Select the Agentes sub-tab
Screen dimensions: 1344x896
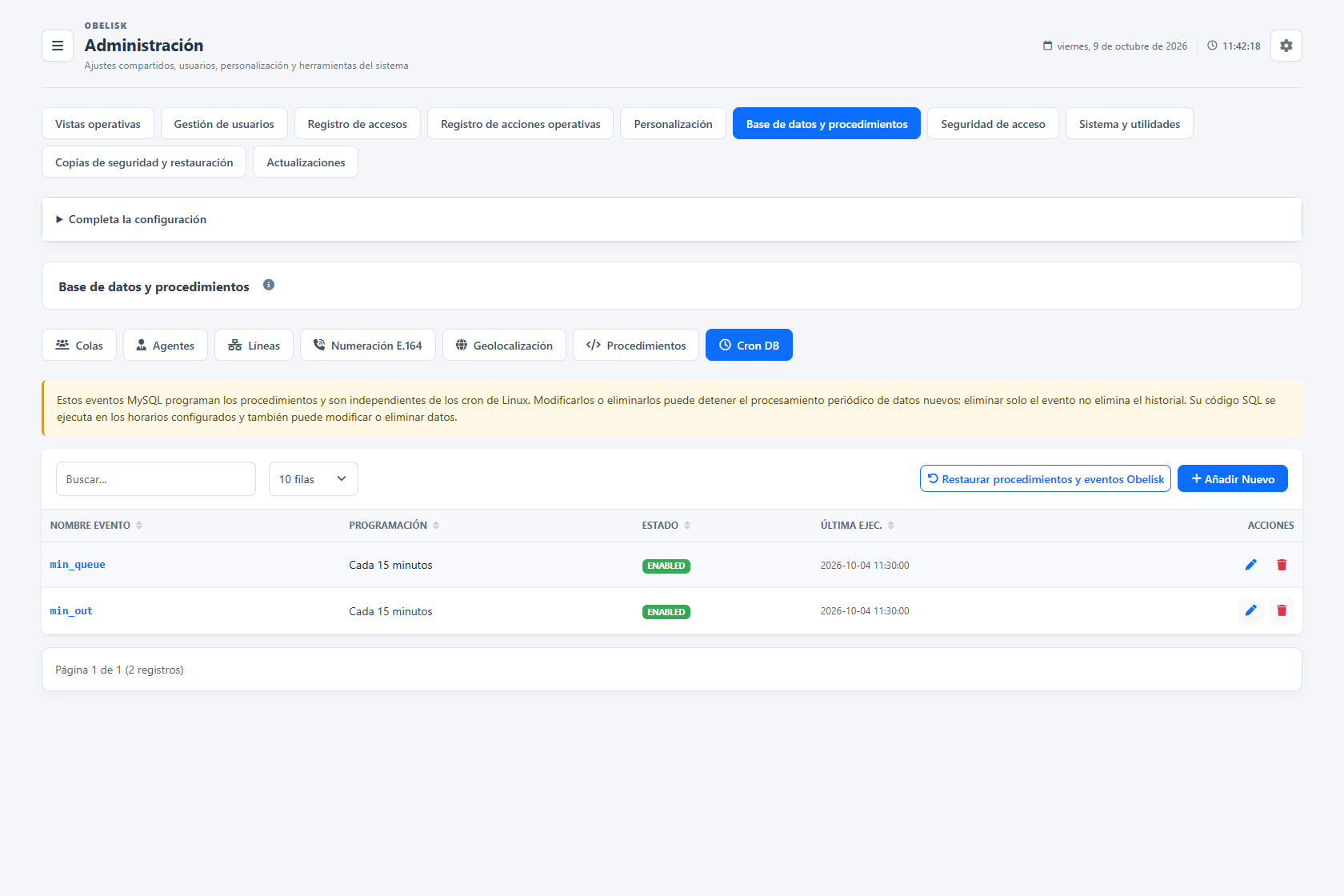click(166, 346)
